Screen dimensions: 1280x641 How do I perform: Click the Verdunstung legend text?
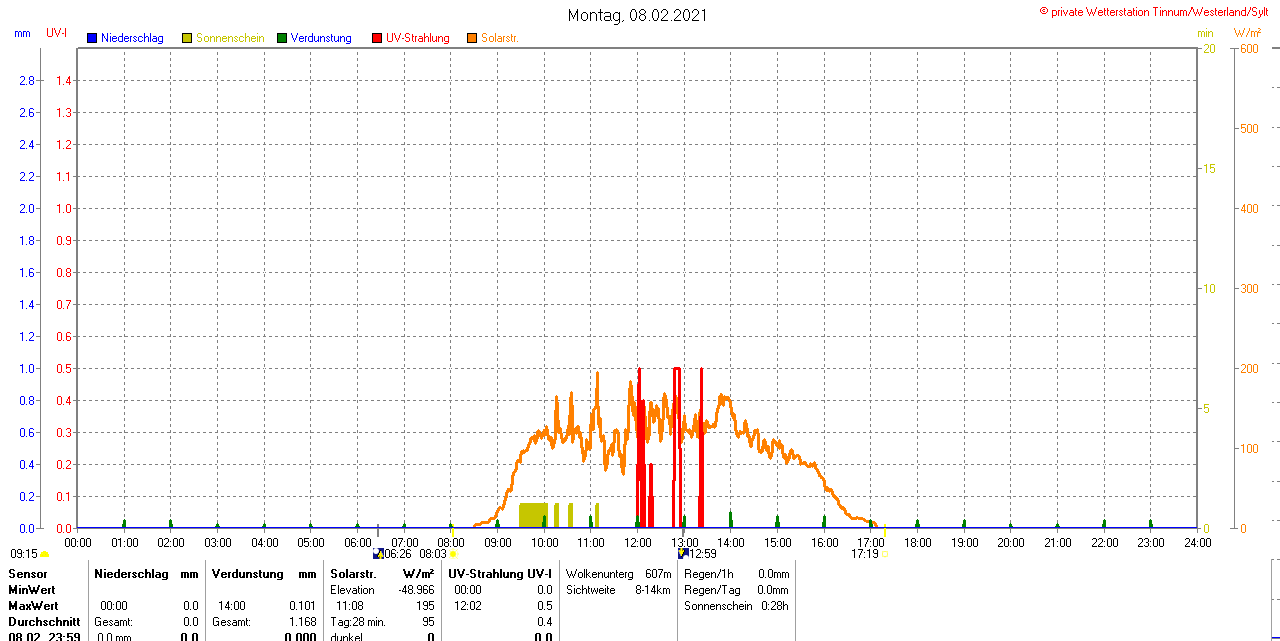tap(321, 38)
